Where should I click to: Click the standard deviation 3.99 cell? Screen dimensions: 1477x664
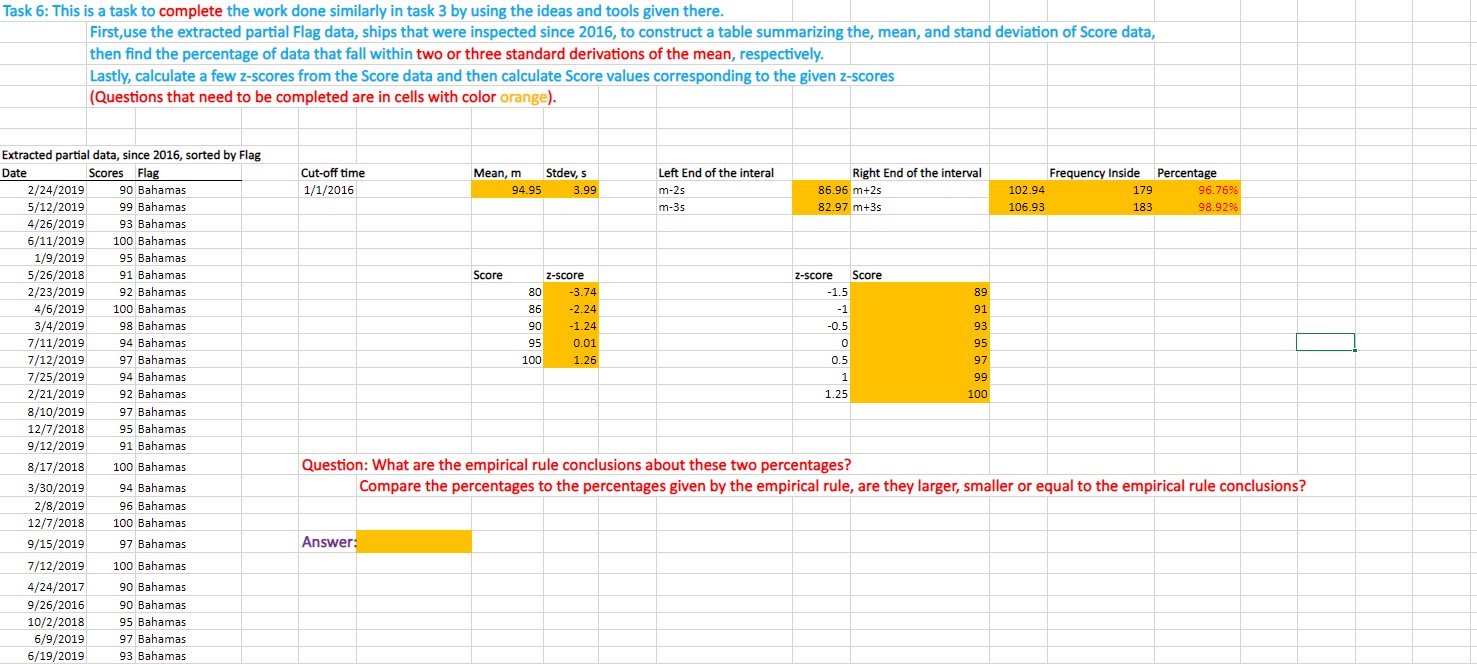click(x=571, y=189)
